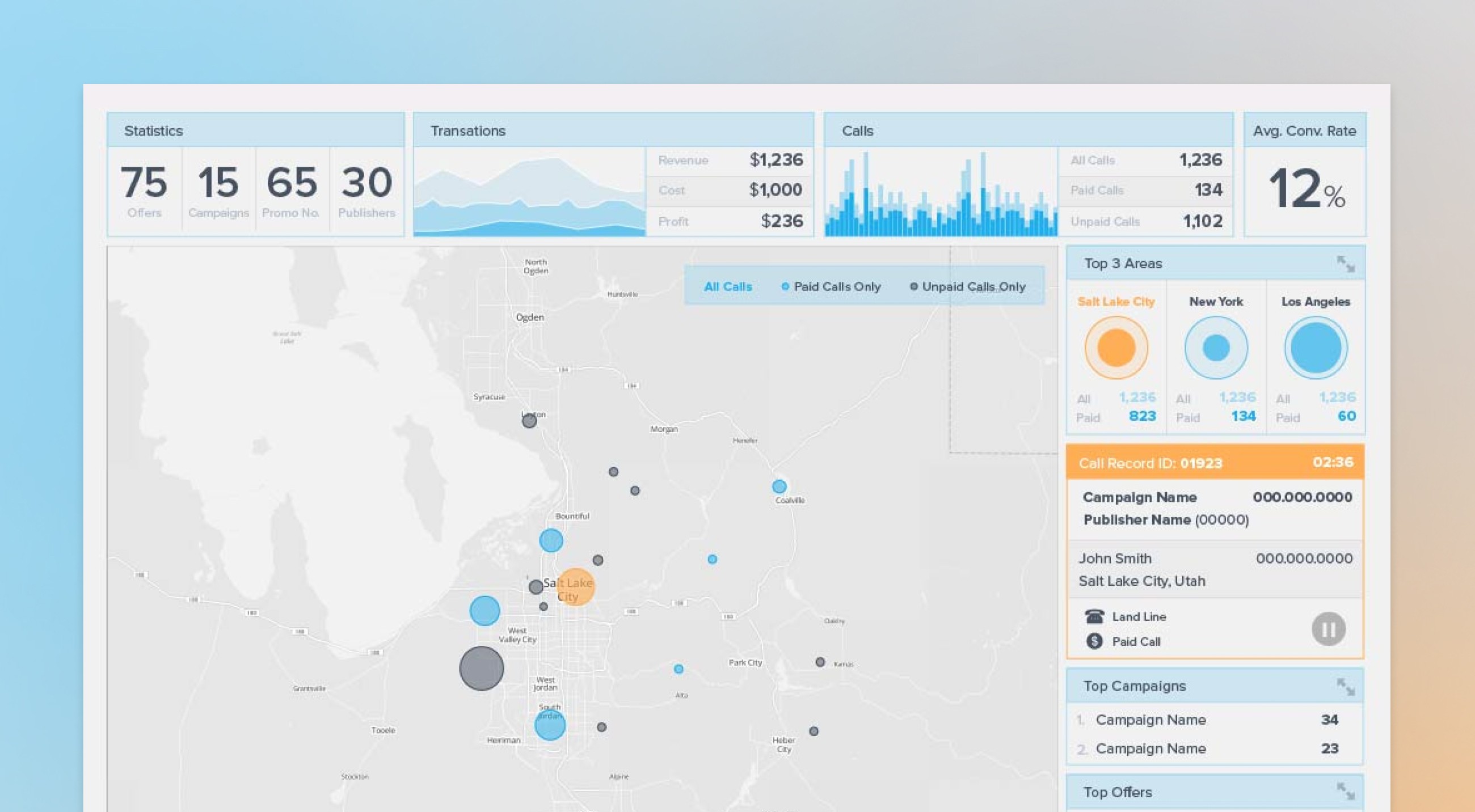Click the blue marker near West Valley City

(484, 611)
